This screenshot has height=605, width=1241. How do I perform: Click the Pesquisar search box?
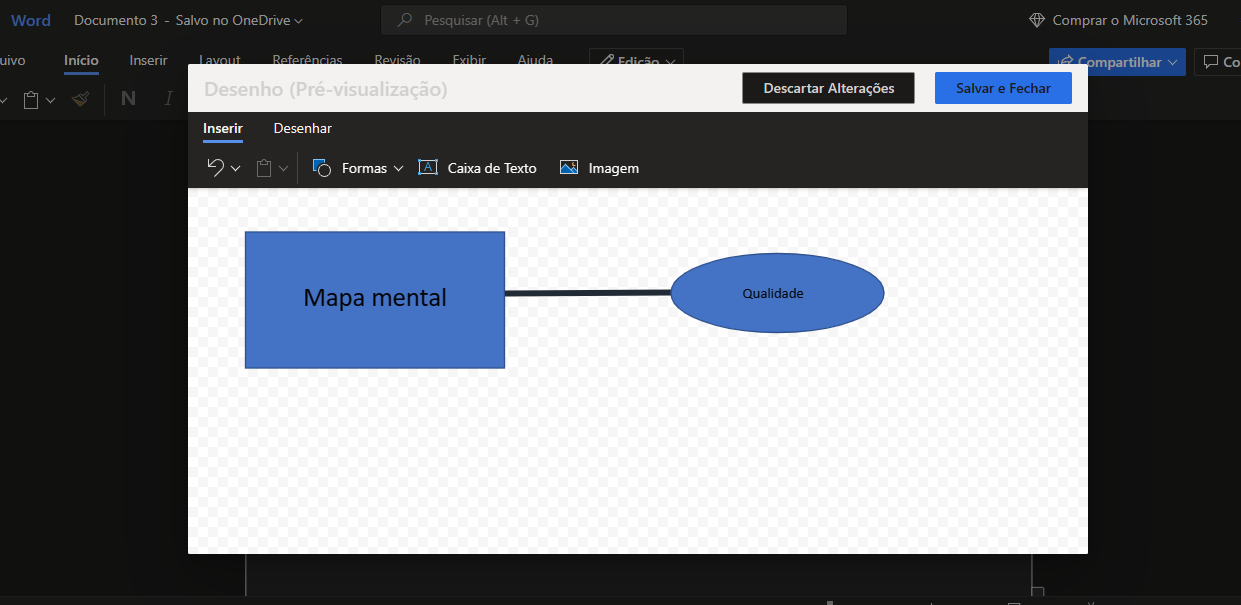(614, 20)
